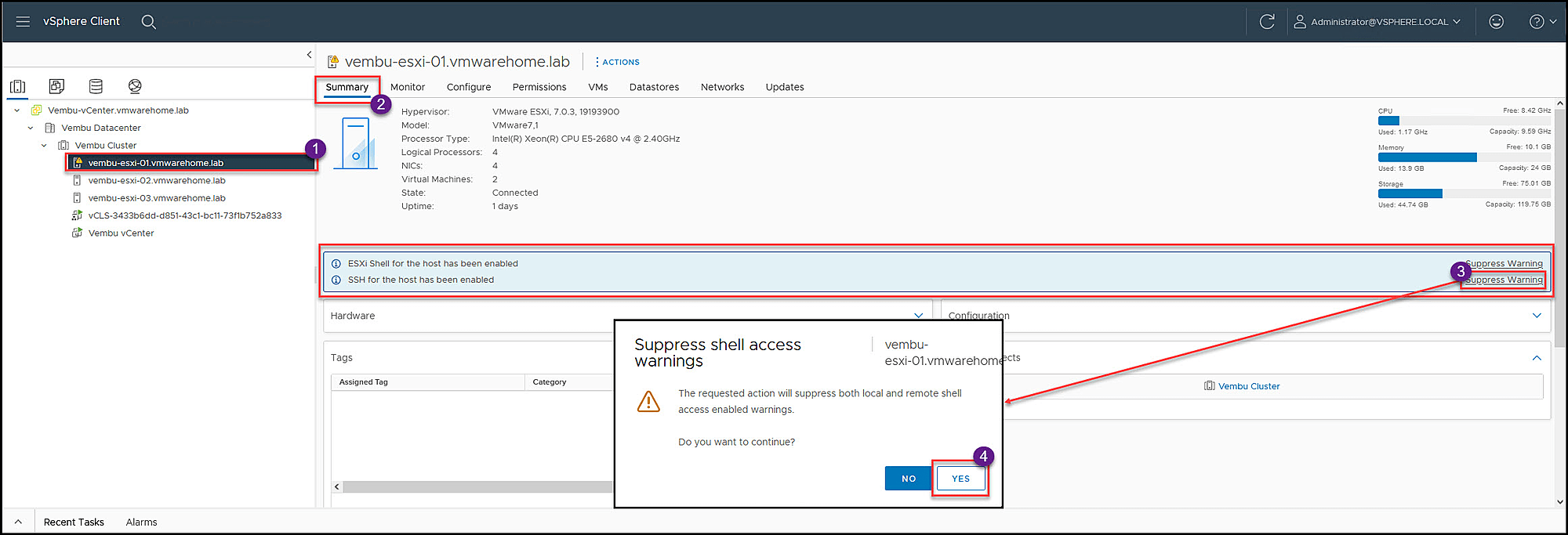
Task: Open the Alarms tab
Action: [141, 522]
